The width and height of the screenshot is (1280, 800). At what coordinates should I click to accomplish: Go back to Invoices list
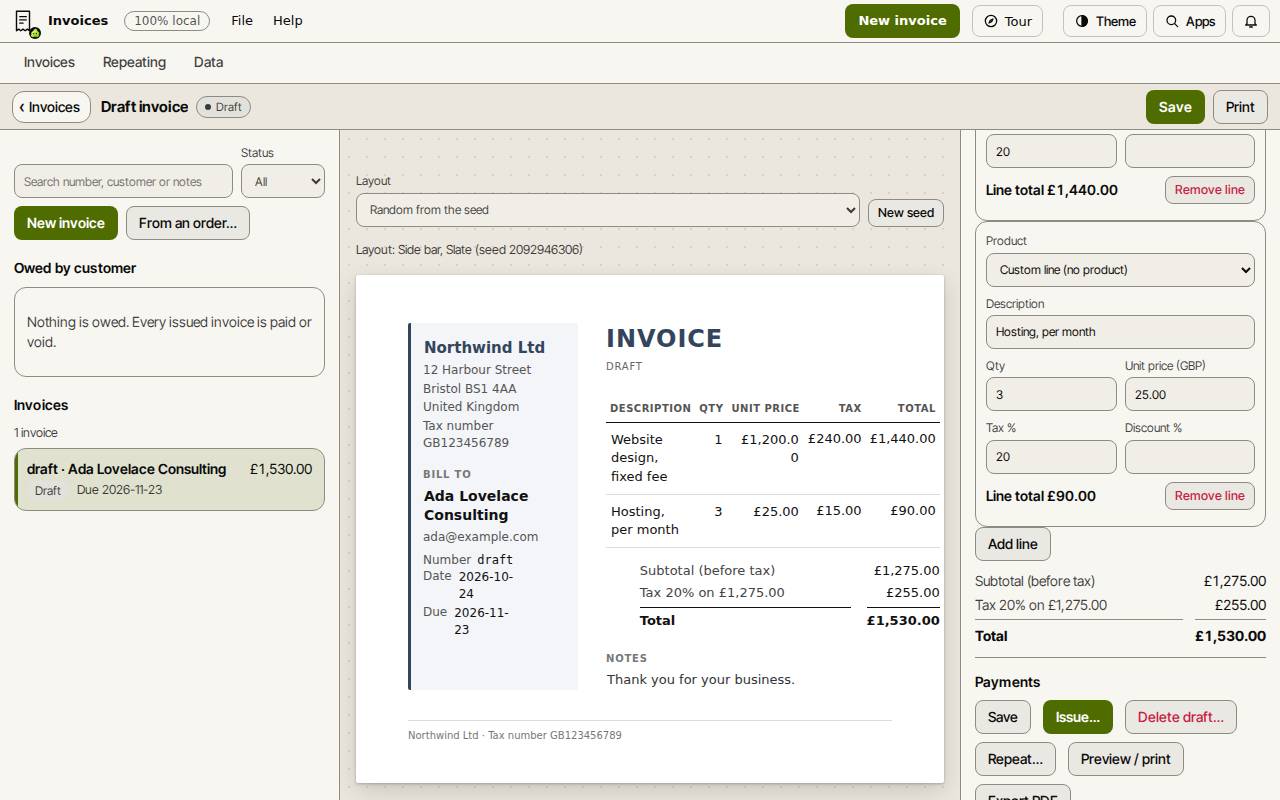[51, 107]
